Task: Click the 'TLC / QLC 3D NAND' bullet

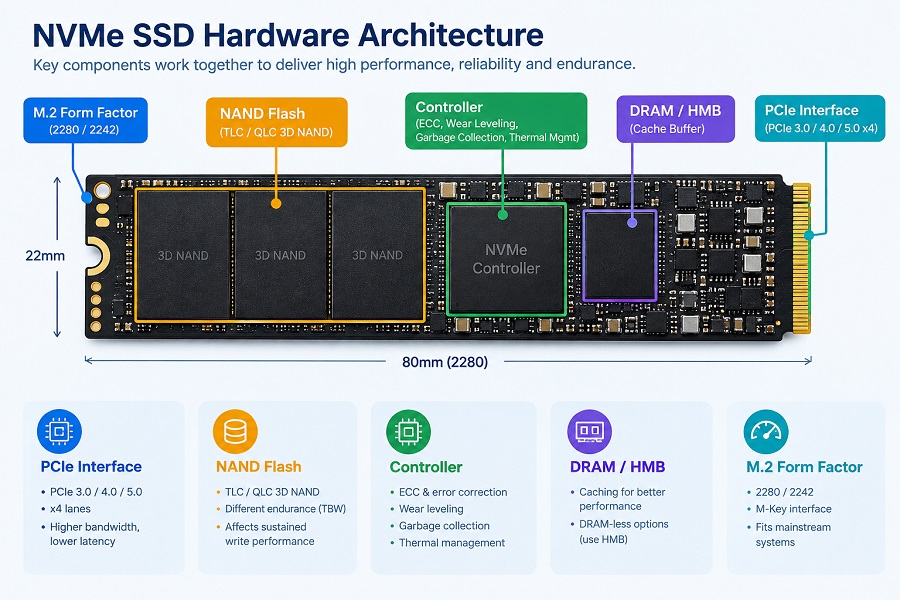Action: 268,492
